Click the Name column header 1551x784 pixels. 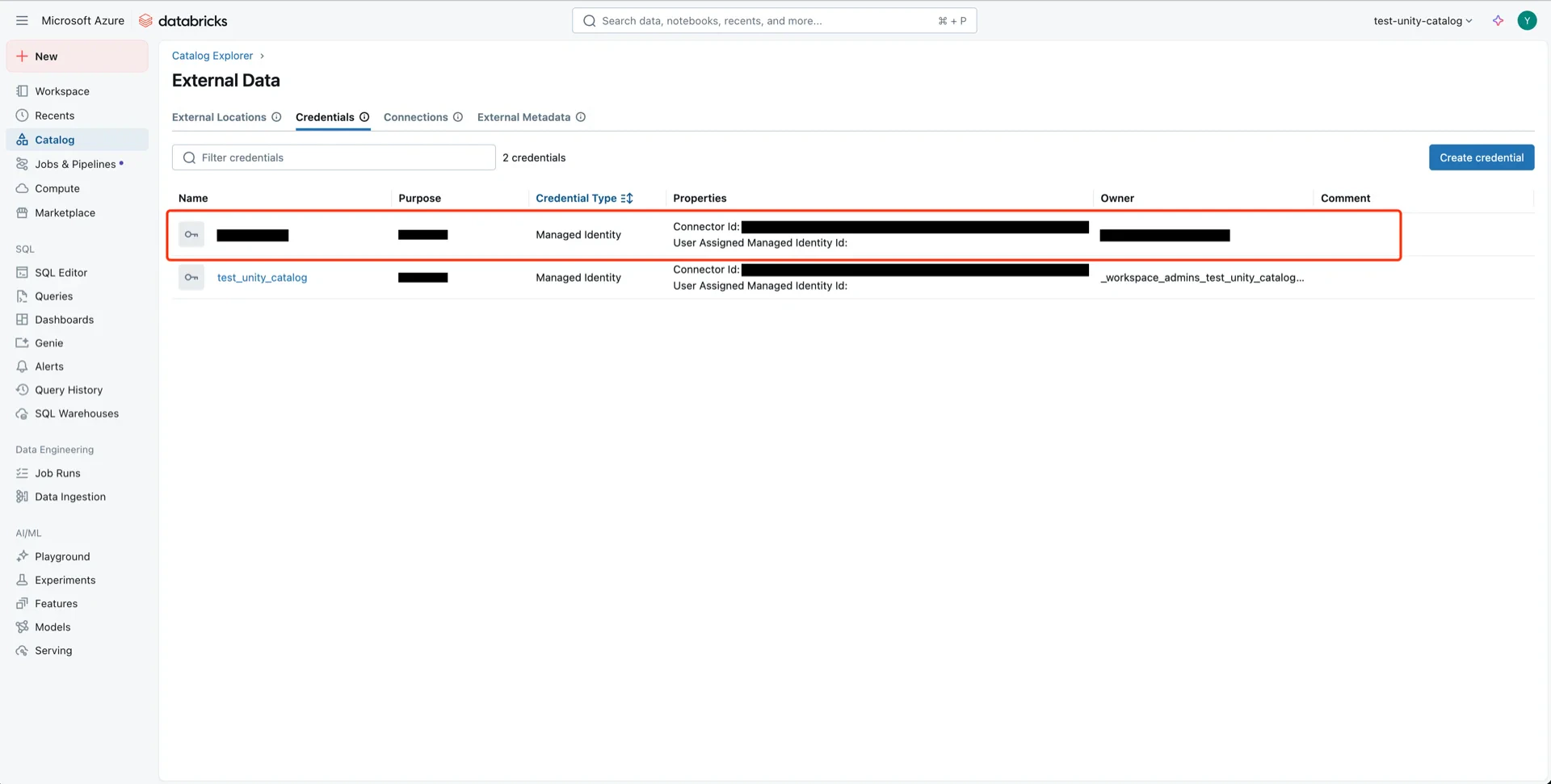(193, 198)
